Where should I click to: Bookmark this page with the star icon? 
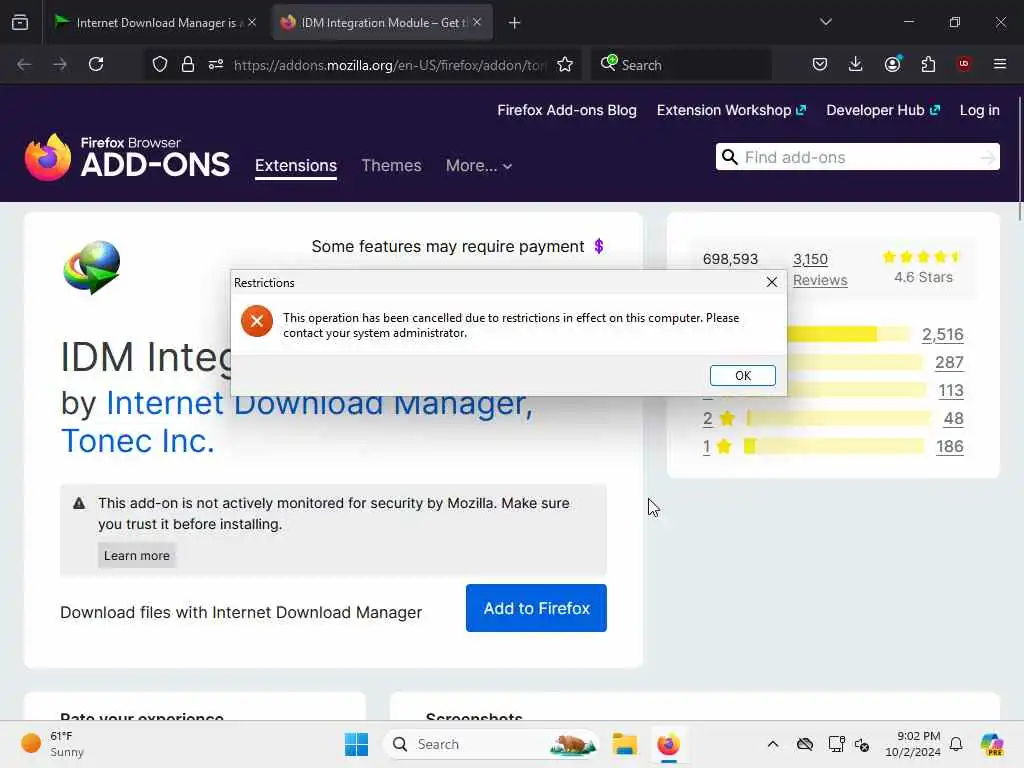pyautogui.click(x=565, y=65)
